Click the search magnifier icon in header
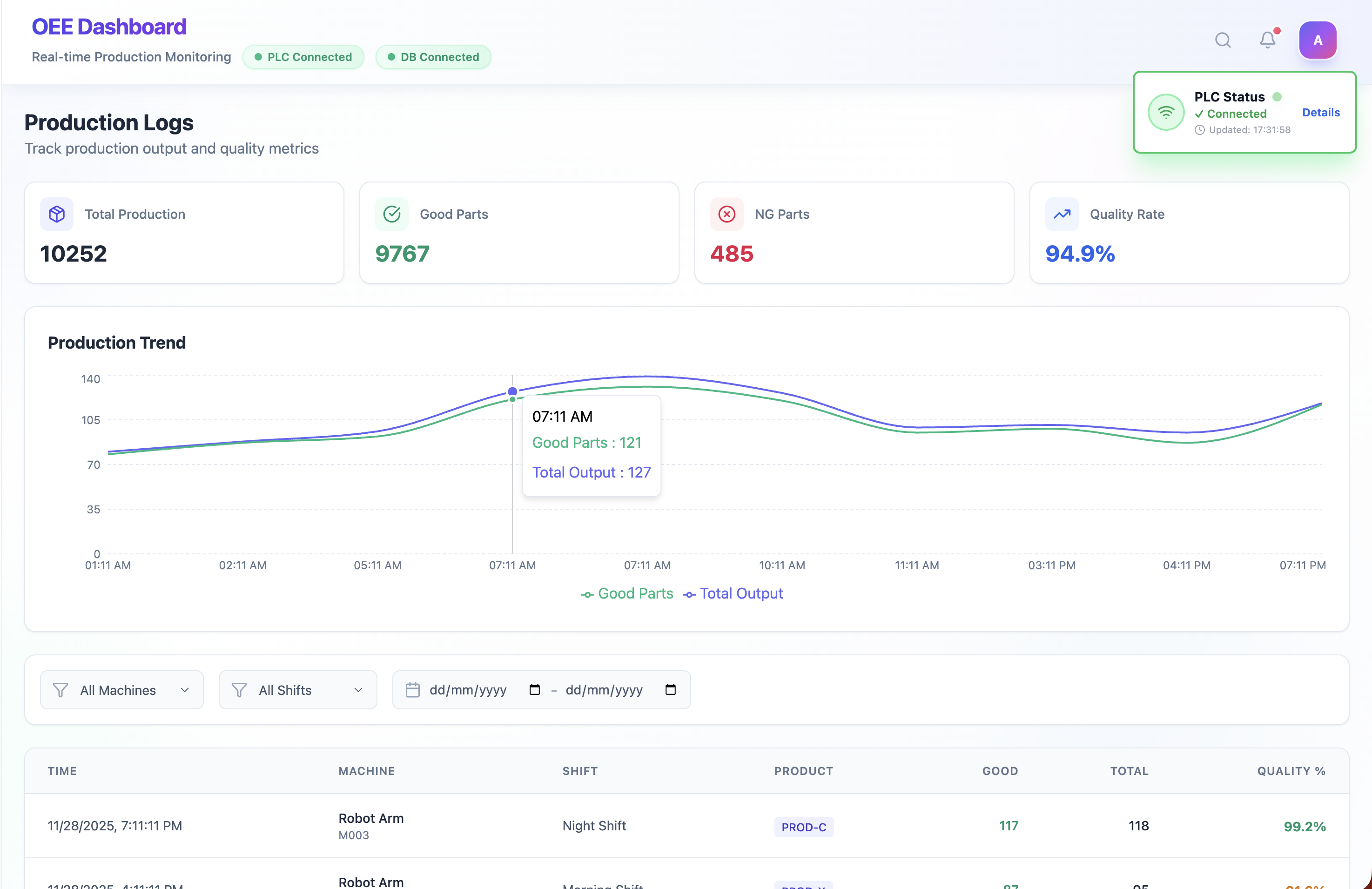1372x889 pixels. pos(1223,40)
